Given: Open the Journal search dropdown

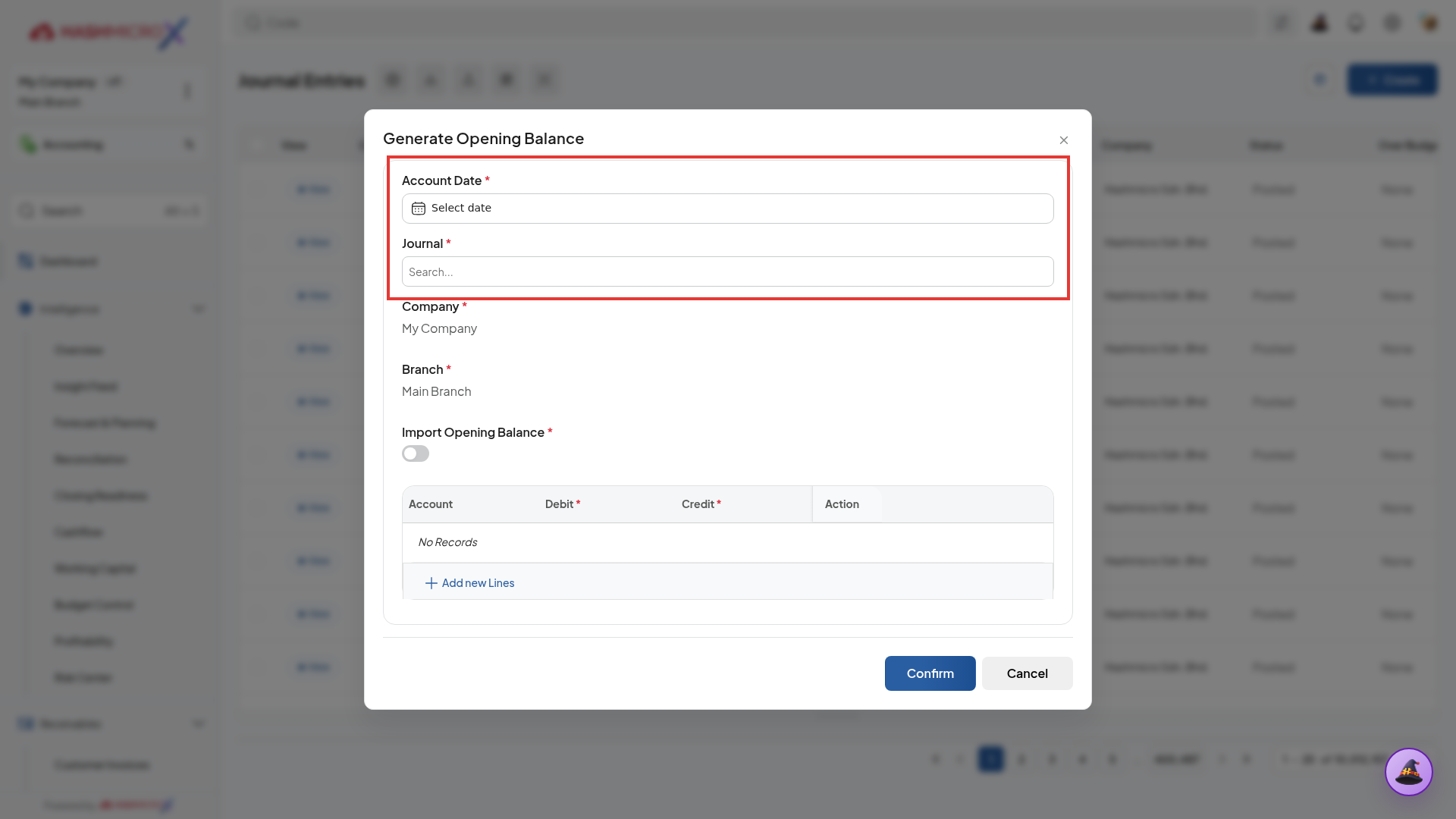Looking at the screenshot, I should click(x=727, y=271).
